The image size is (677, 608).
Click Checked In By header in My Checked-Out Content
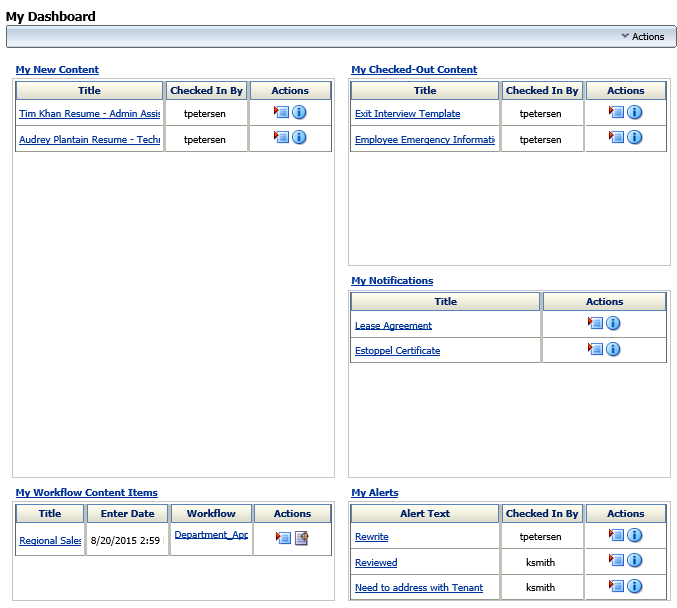click(x=542, y=91)
